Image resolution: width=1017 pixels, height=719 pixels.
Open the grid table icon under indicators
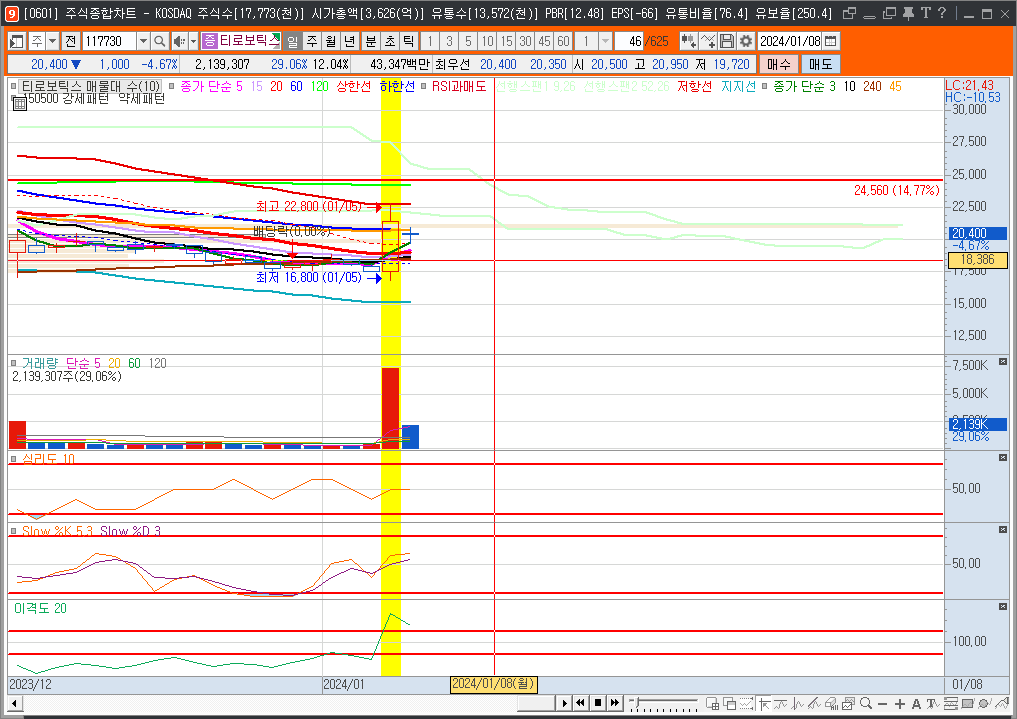19,103
